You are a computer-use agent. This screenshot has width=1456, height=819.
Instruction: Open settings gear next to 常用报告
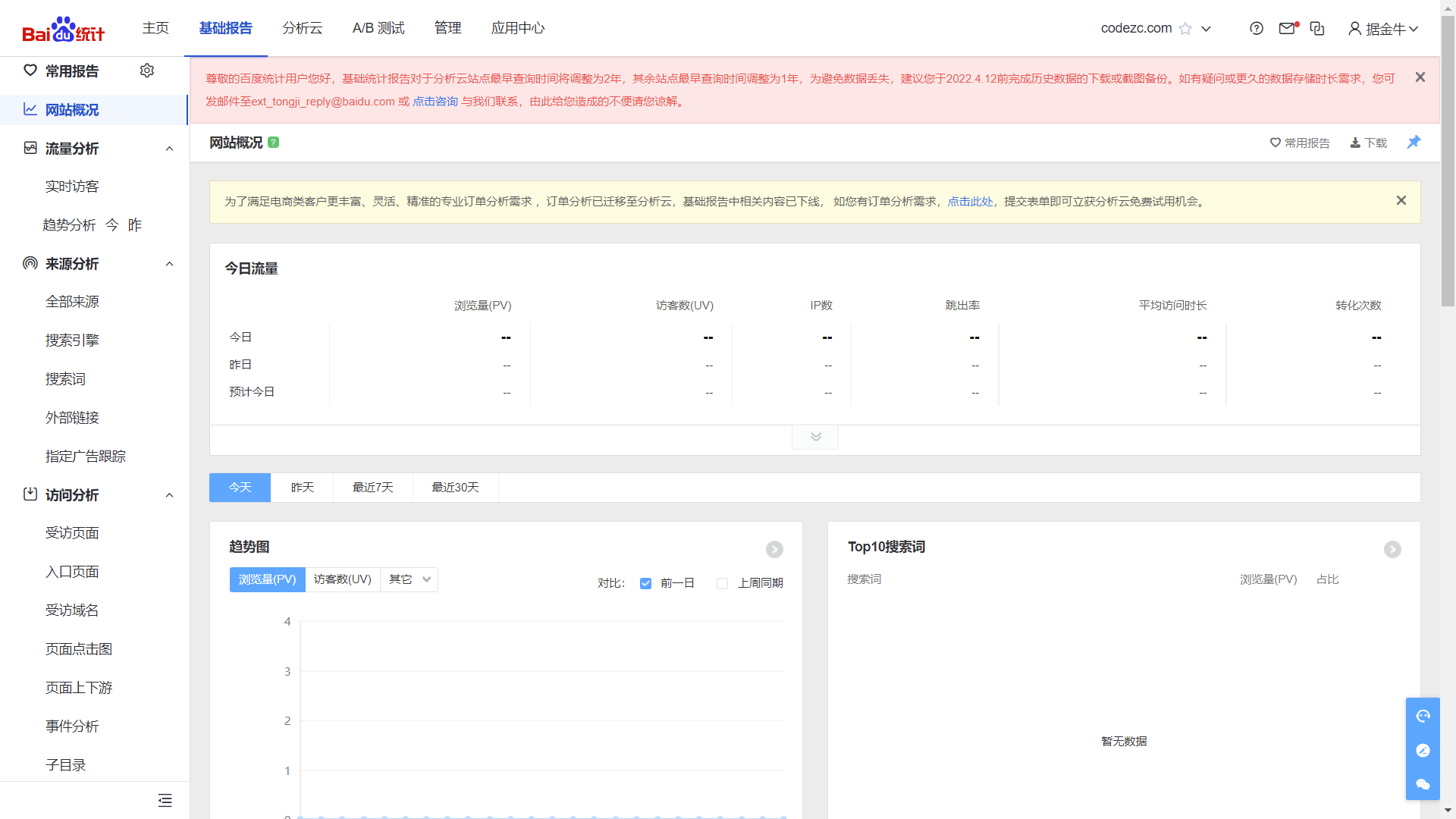147,71
